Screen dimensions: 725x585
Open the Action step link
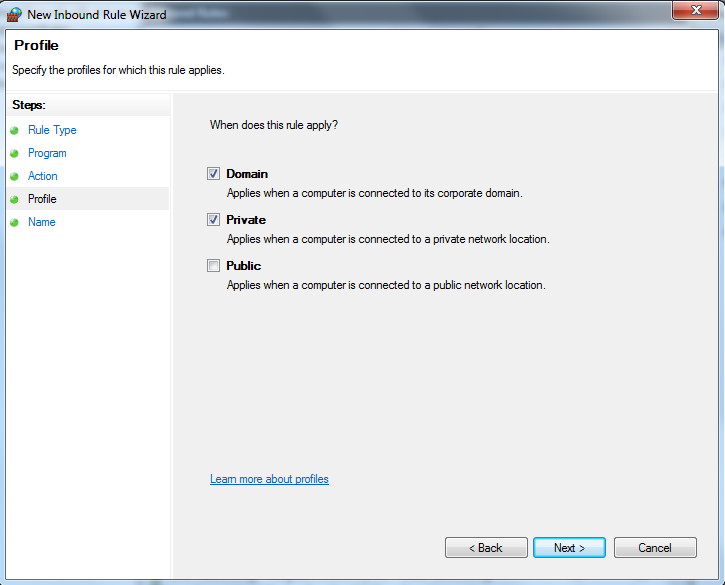pos(43,176)
